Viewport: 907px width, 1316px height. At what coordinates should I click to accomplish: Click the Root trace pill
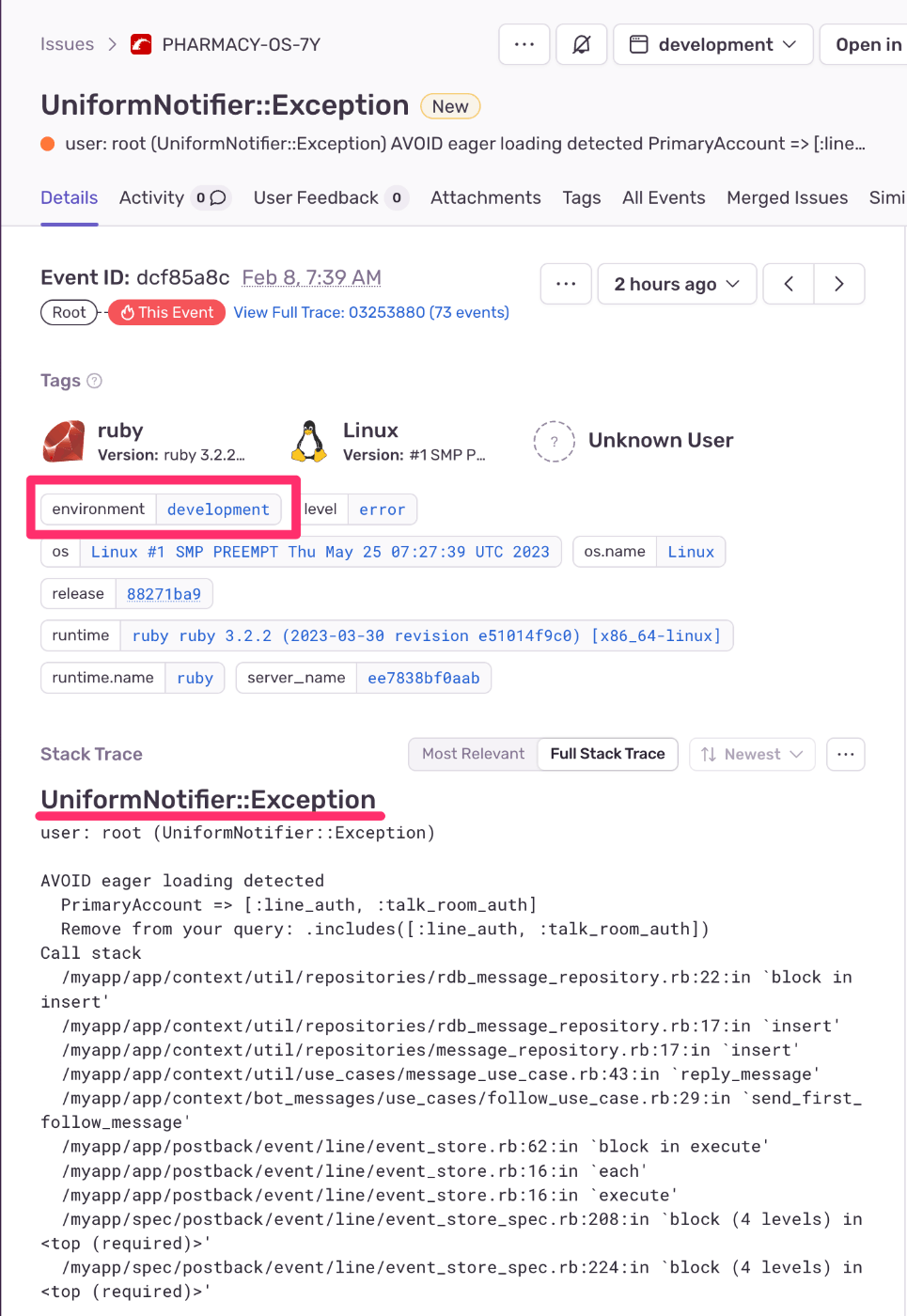pyautogui.click(x=69, y=312)
